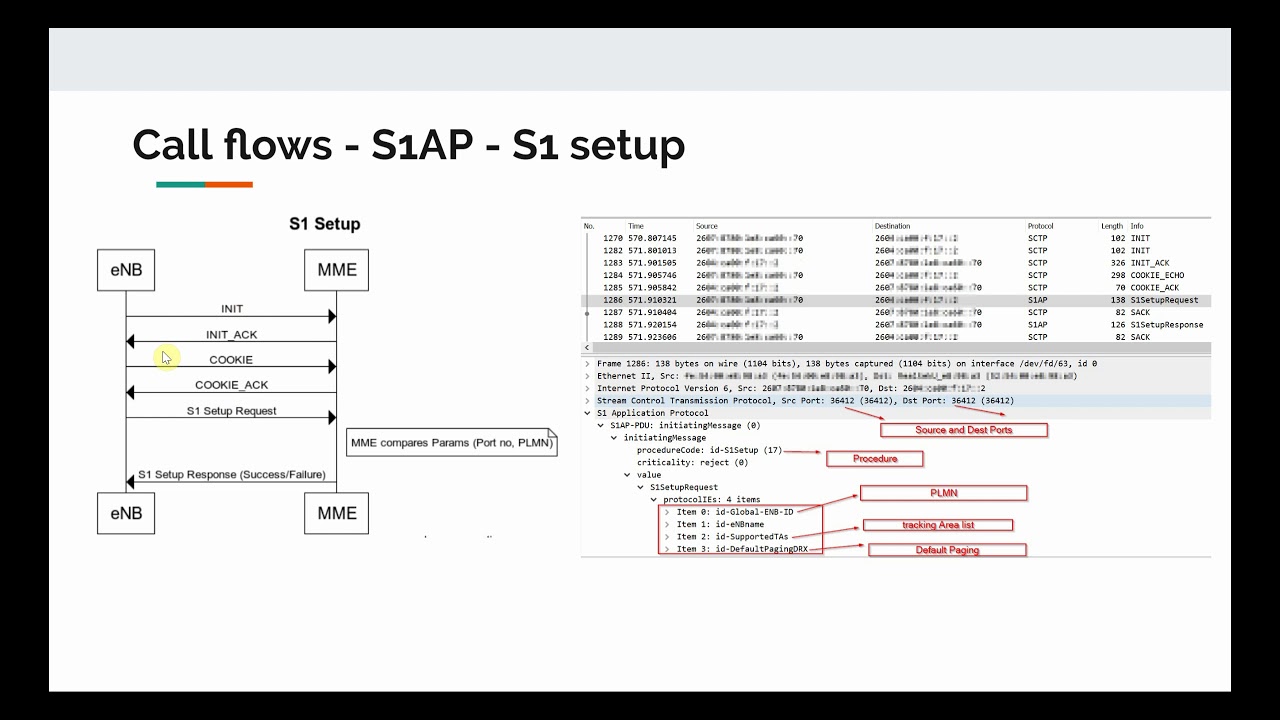The height and width of the screenshot is (720, 1280).
Task: Click the bottom MME box in diagram
Action: click(336, 512)
